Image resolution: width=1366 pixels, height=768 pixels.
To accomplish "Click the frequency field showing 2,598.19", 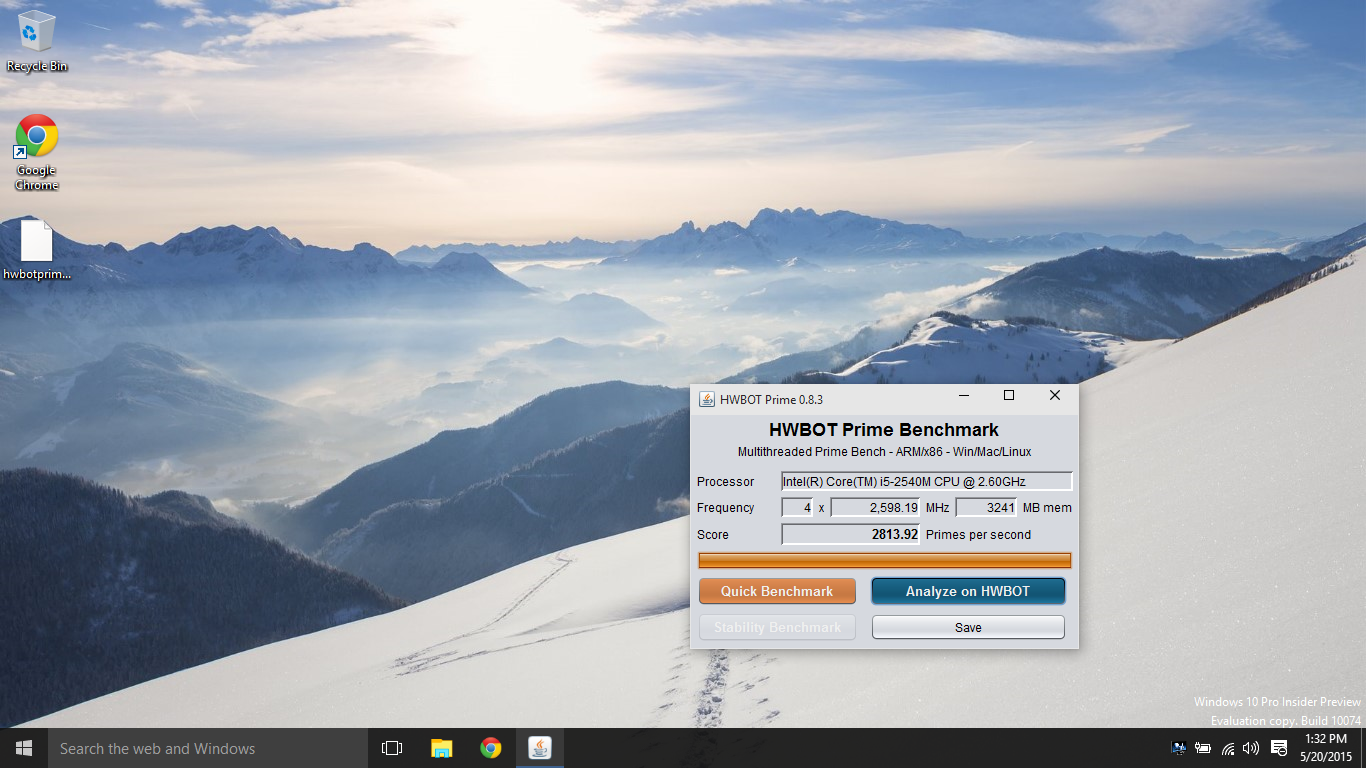I will click(x=875, y=507).
